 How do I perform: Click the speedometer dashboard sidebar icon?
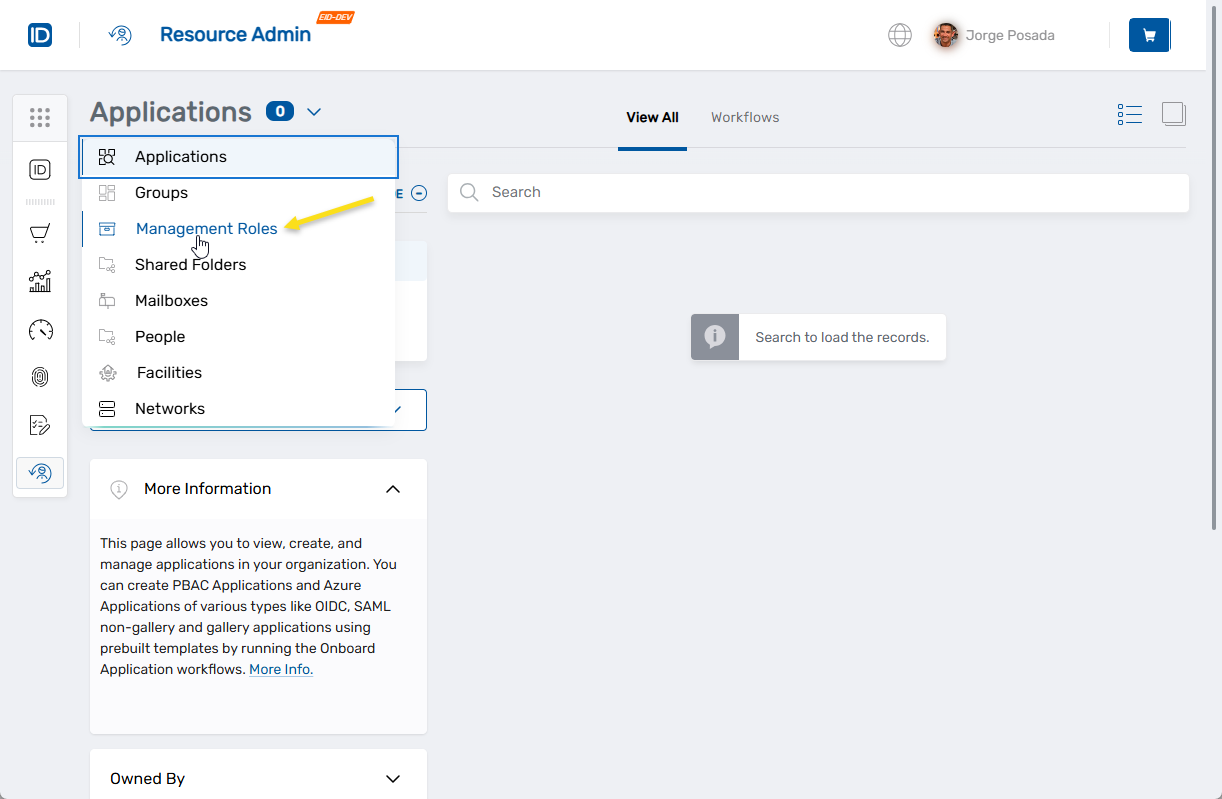pyautogui.click(x=40, y=329)
